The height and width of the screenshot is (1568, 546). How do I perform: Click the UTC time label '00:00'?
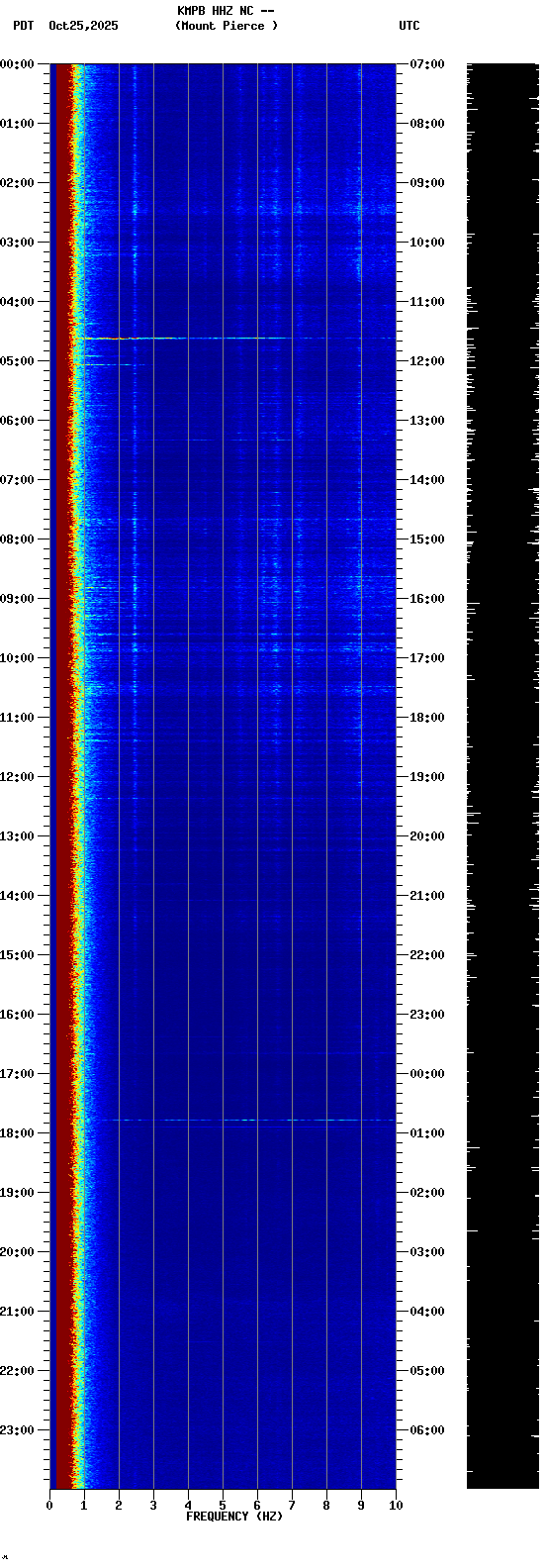[427, 1074]
